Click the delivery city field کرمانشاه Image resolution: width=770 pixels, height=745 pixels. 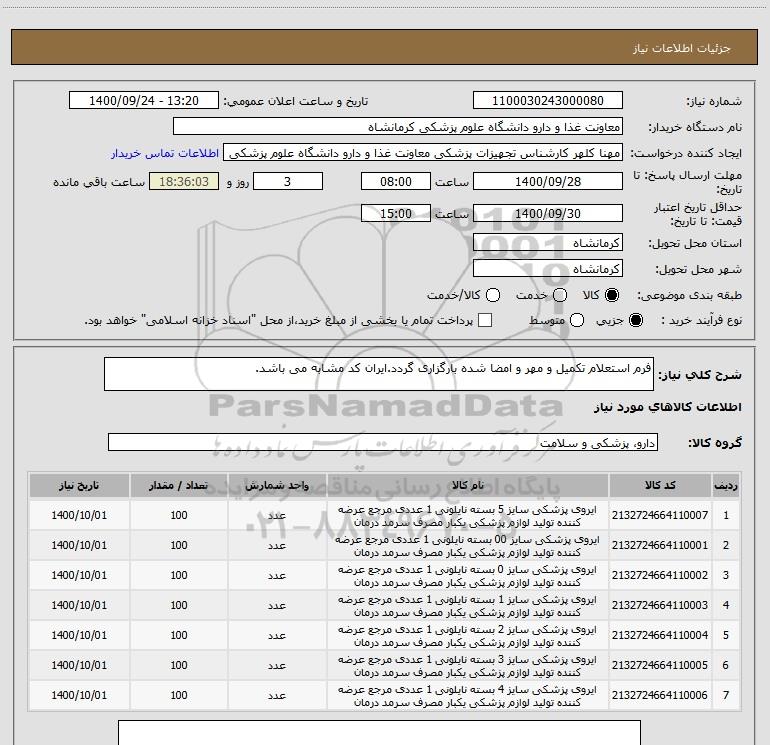click(x=548, y=269)
